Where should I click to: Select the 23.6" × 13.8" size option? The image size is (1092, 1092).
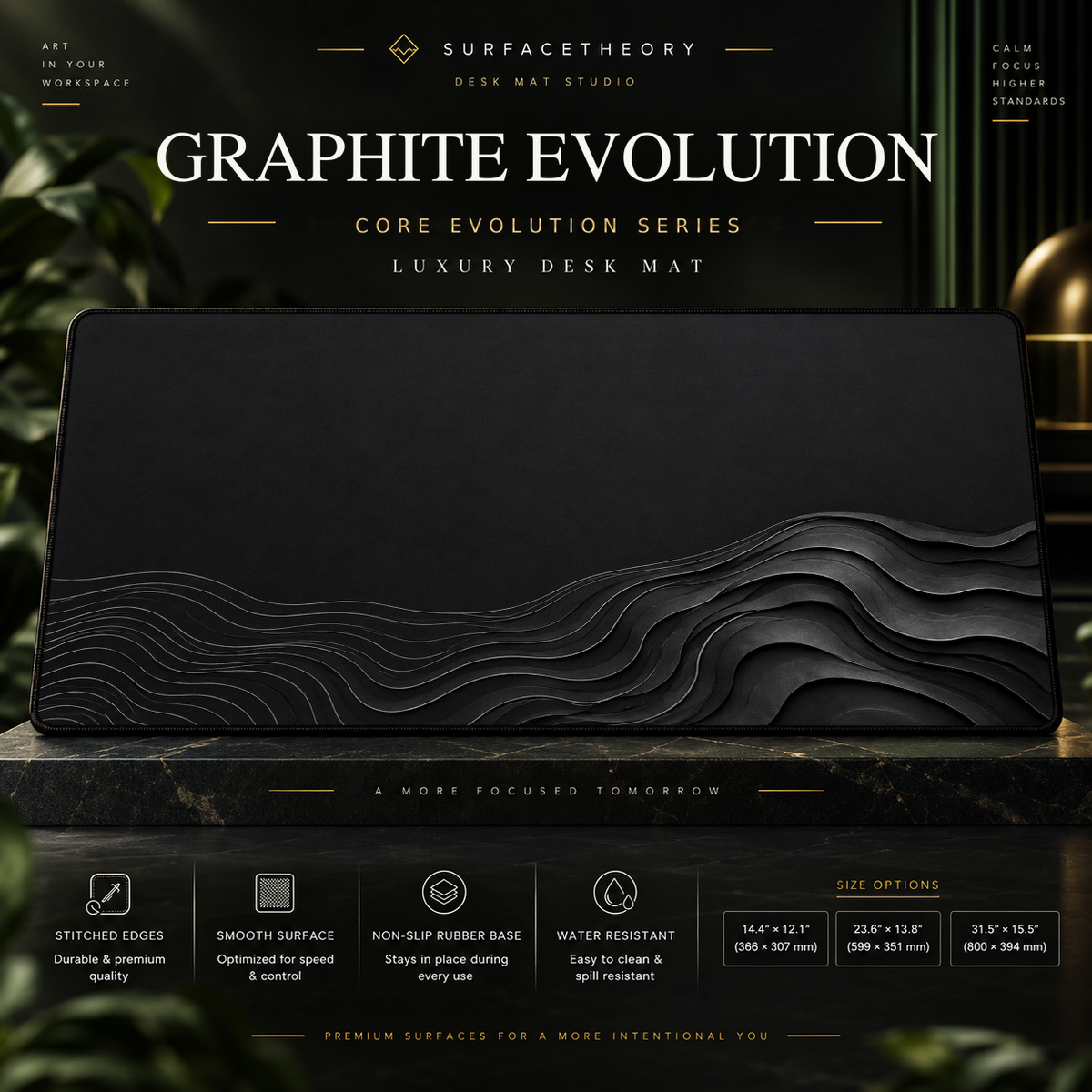[888, 938]
